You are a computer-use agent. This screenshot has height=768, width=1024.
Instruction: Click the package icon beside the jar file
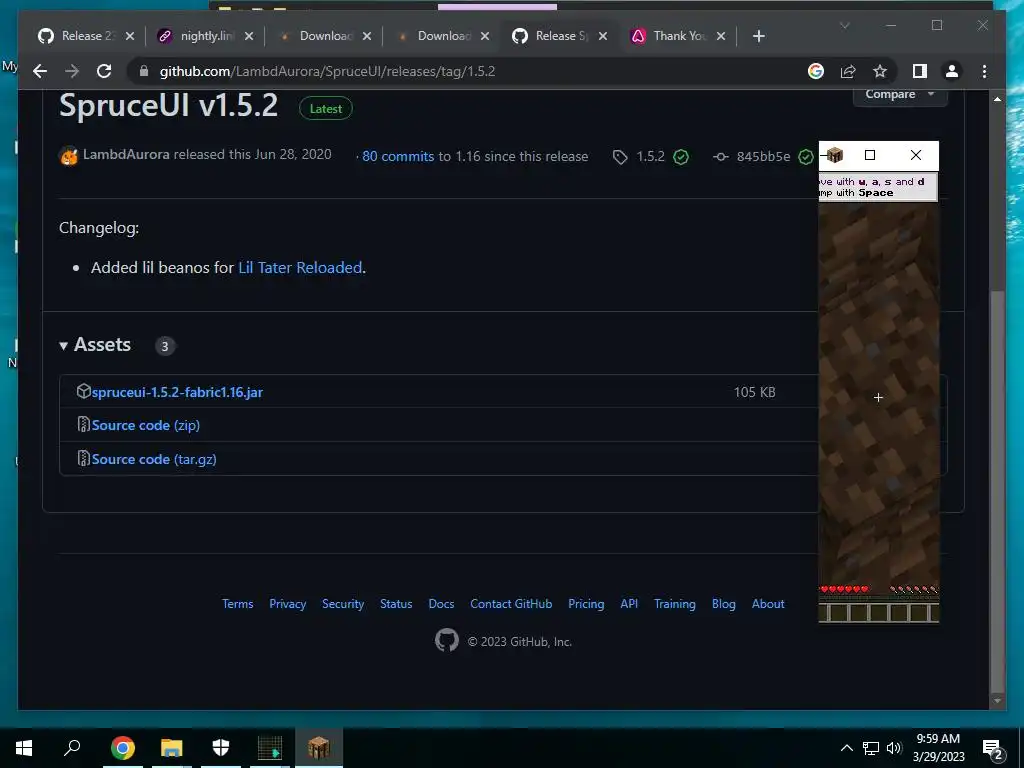tap(83, 391)
